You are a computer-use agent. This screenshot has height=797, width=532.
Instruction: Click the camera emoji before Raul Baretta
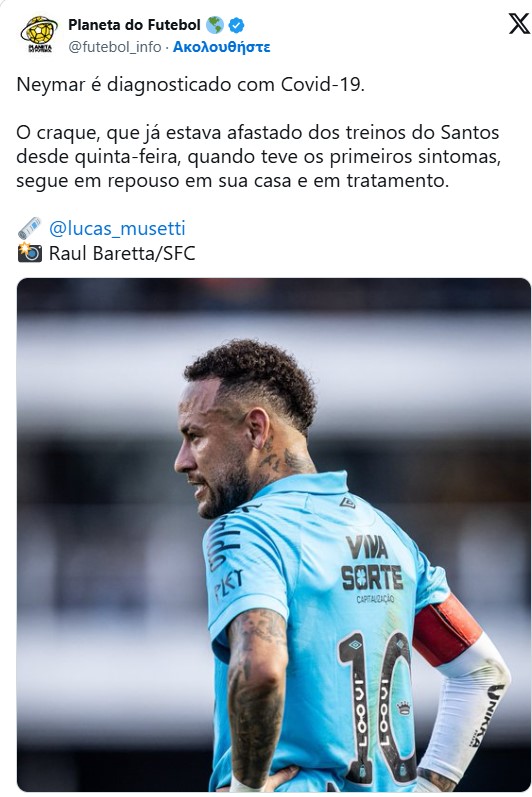29,253
